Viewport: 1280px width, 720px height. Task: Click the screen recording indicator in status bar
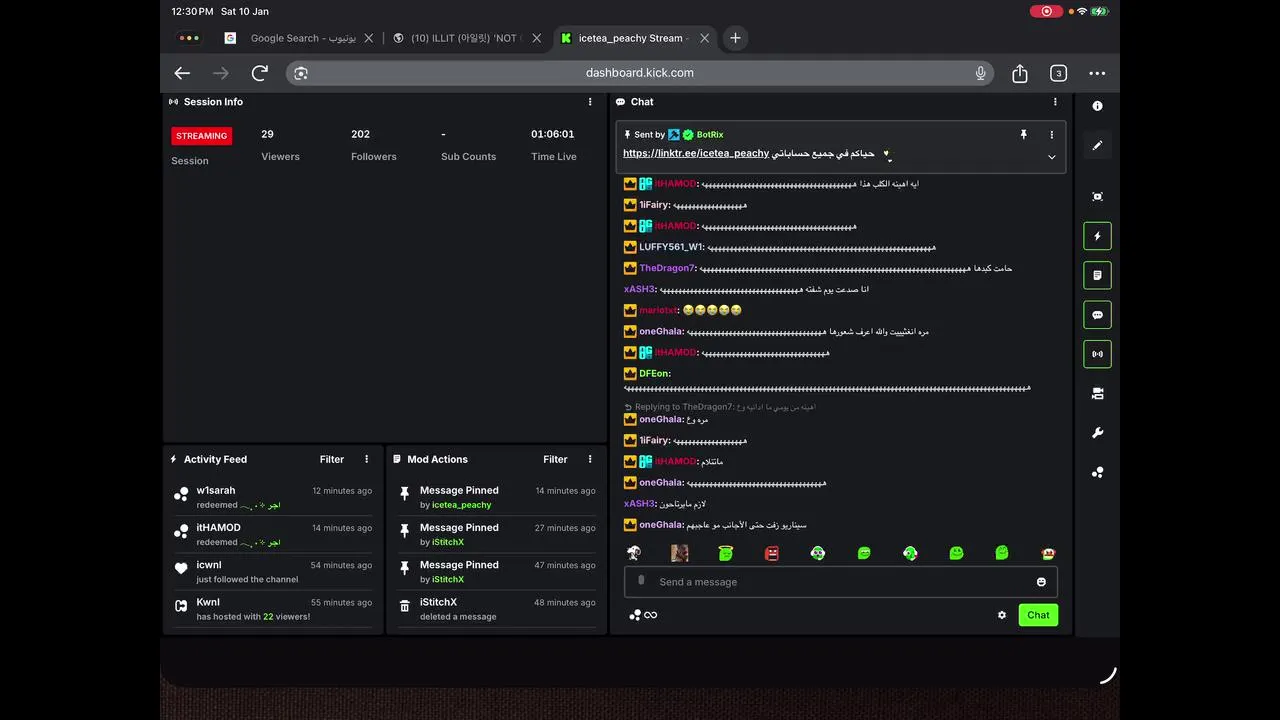1046,11
